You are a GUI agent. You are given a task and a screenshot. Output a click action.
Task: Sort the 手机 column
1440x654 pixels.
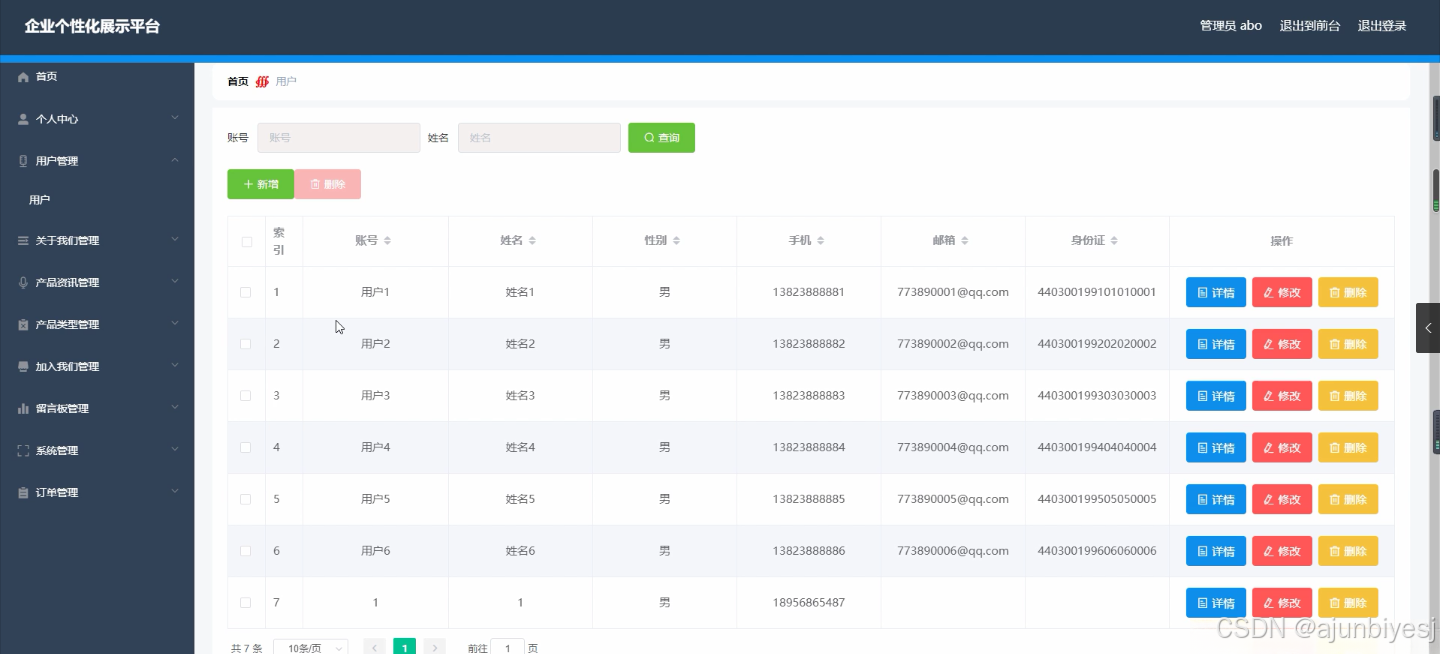820,241
